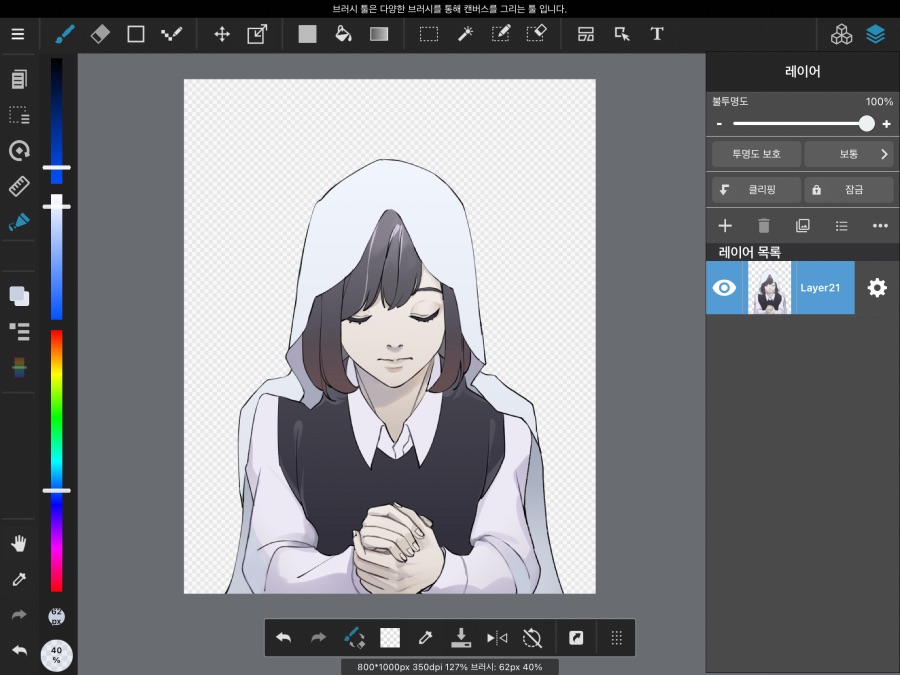Pick a color with the Eyedropper tool
900x675 pixels.
click(x=18, y=579)
